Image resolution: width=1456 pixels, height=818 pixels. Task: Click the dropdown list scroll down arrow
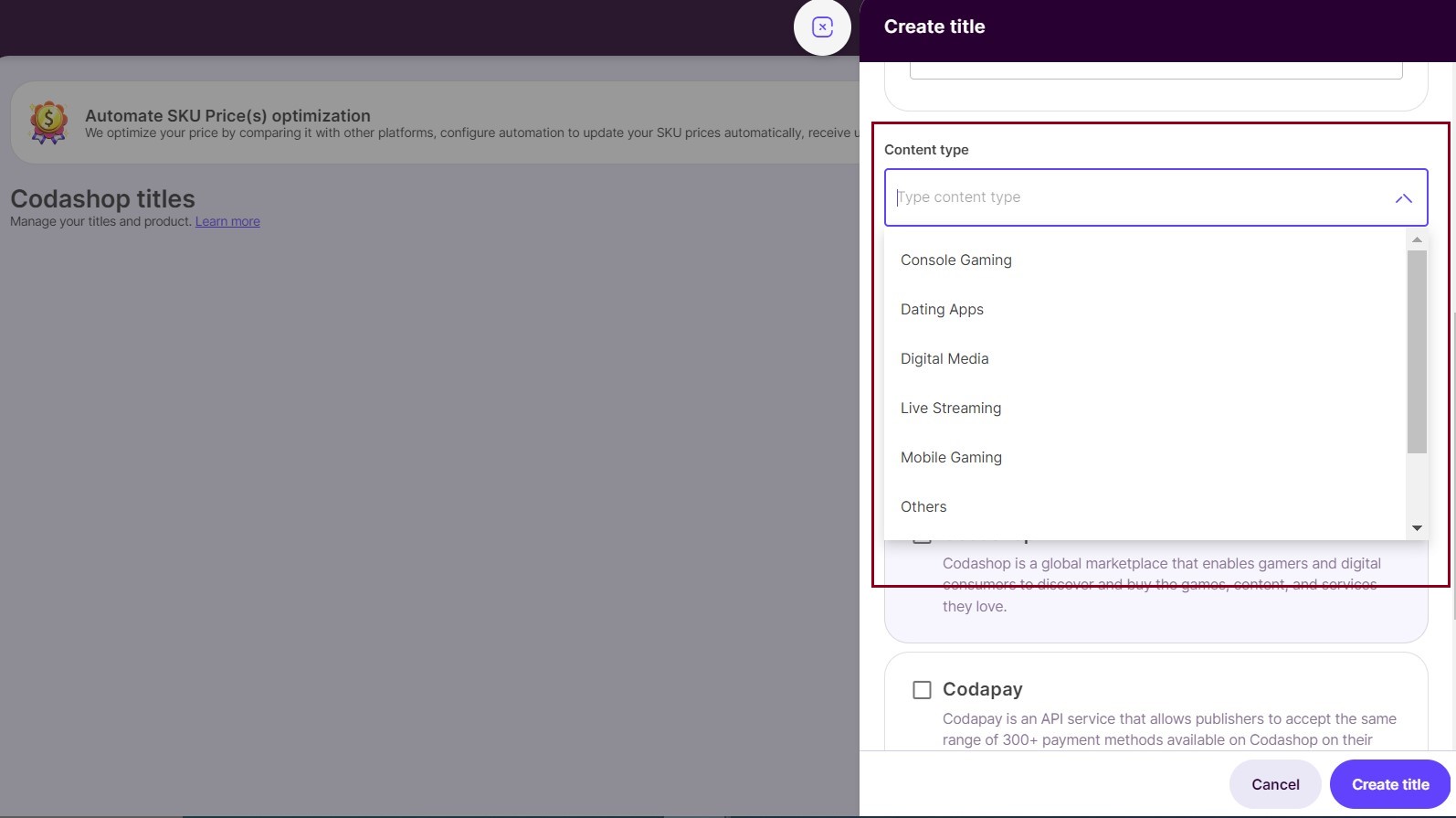coord(1417,528)
